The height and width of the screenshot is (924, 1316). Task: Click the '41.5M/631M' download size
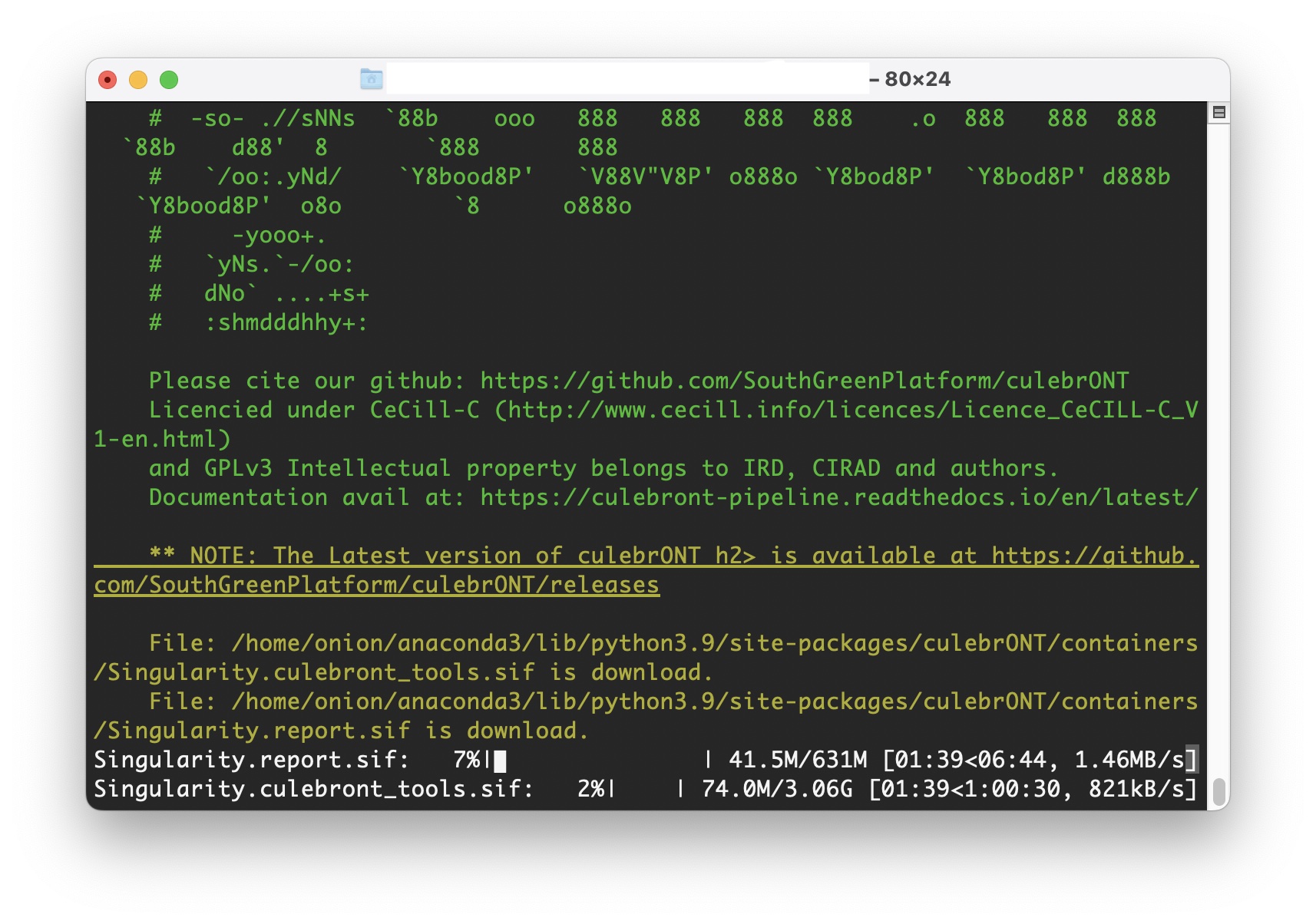click(798, 760)
